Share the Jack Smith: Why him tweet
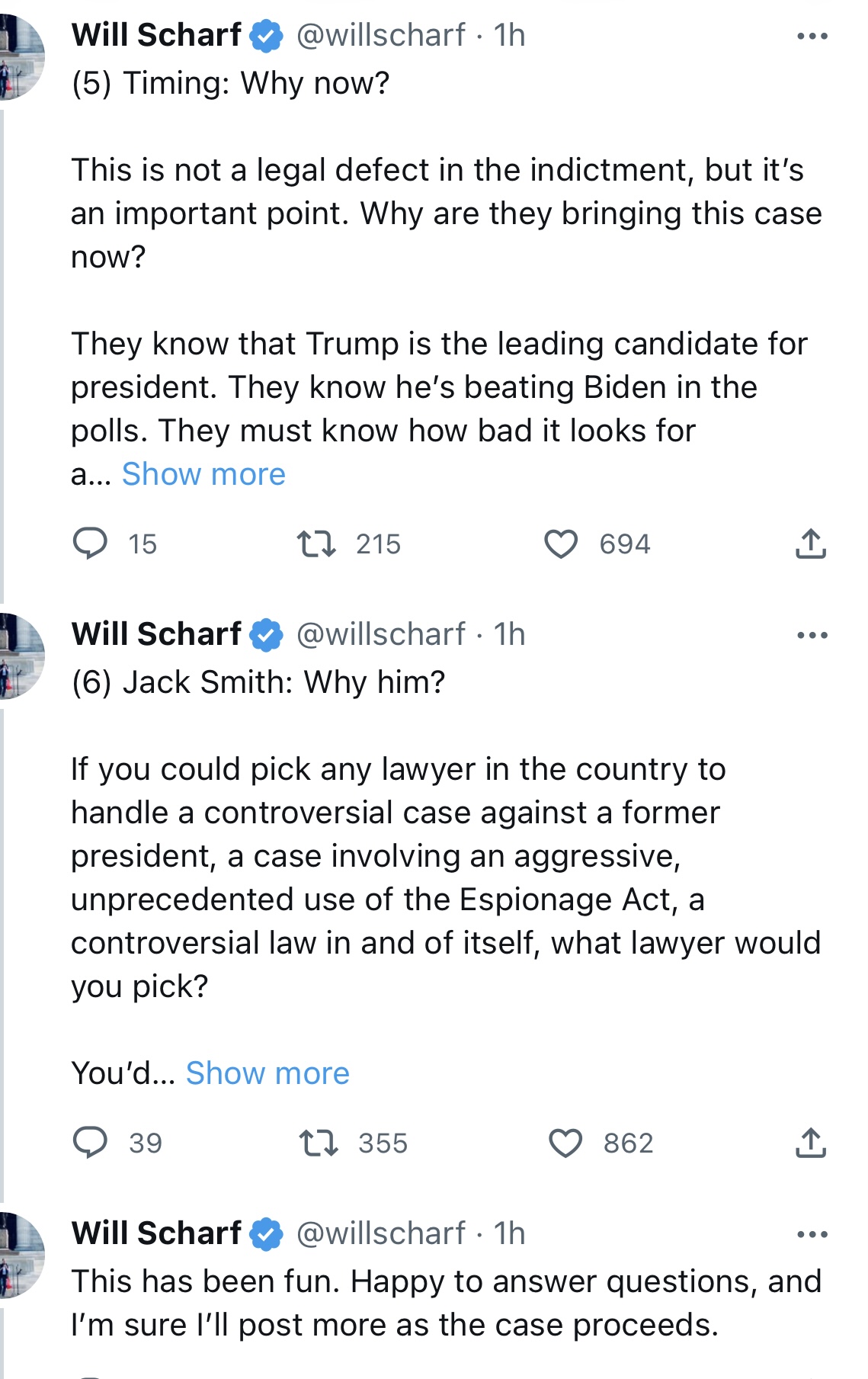This screenshot has width=868, height=1379. click(811, 1143)
